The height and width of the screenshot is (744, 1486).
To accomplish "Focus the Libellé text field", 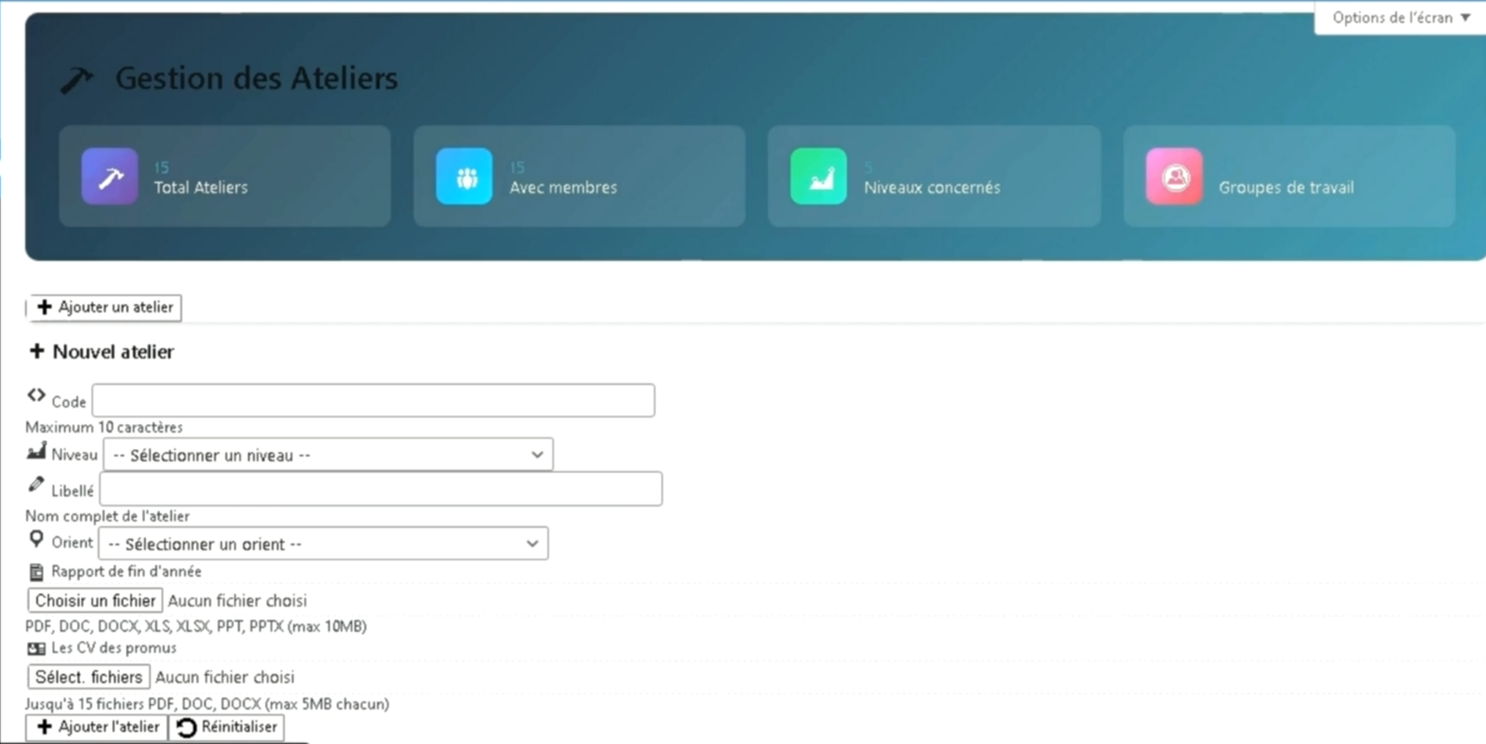I will tap(380, 489).
